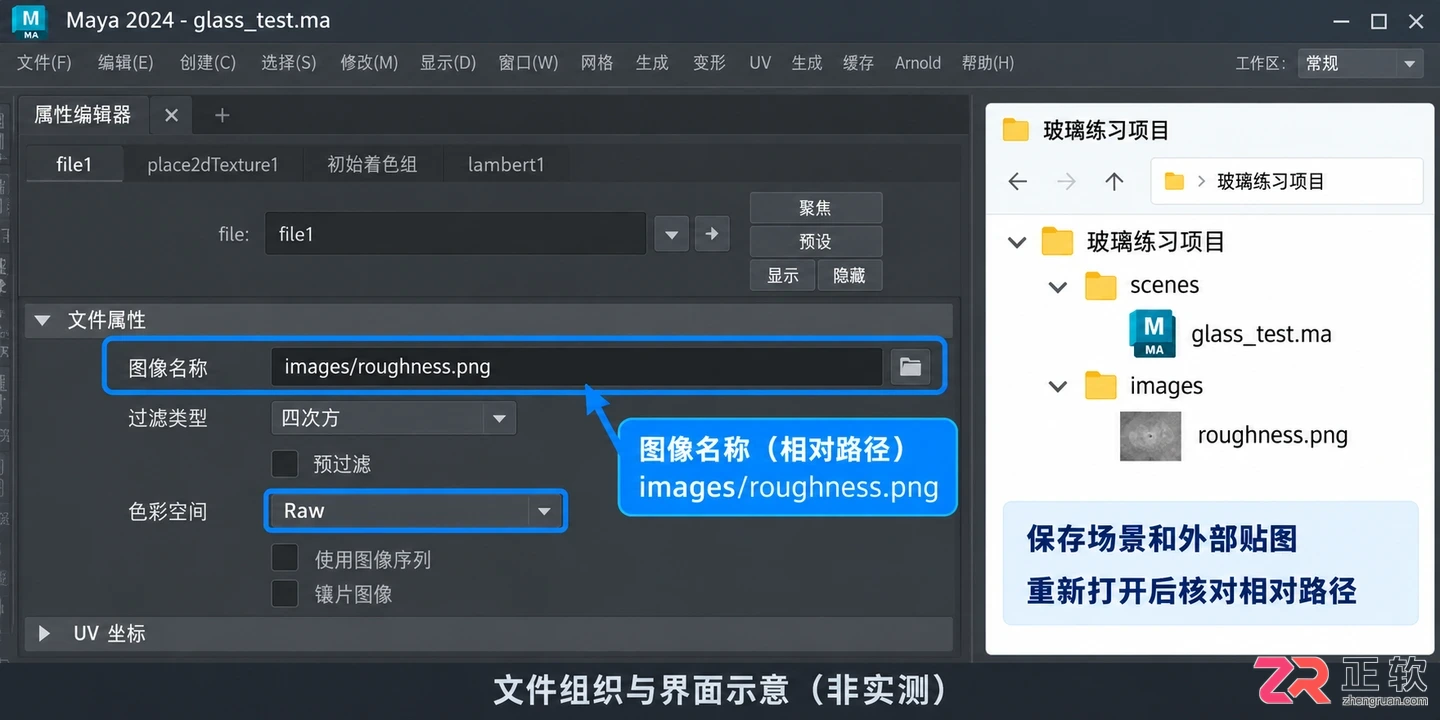The height and width of the screenshot is (720, 1440).
Task: Click the 图像名称 path input field
Action: point(576,367)
